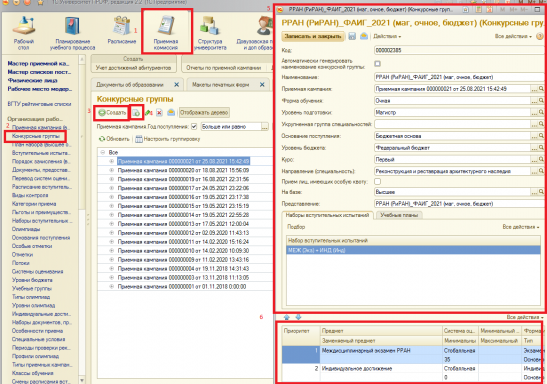Open Конкурсные группы in the sidebar
The width and height of the screenshot is (547, 384).
point(36,136)
